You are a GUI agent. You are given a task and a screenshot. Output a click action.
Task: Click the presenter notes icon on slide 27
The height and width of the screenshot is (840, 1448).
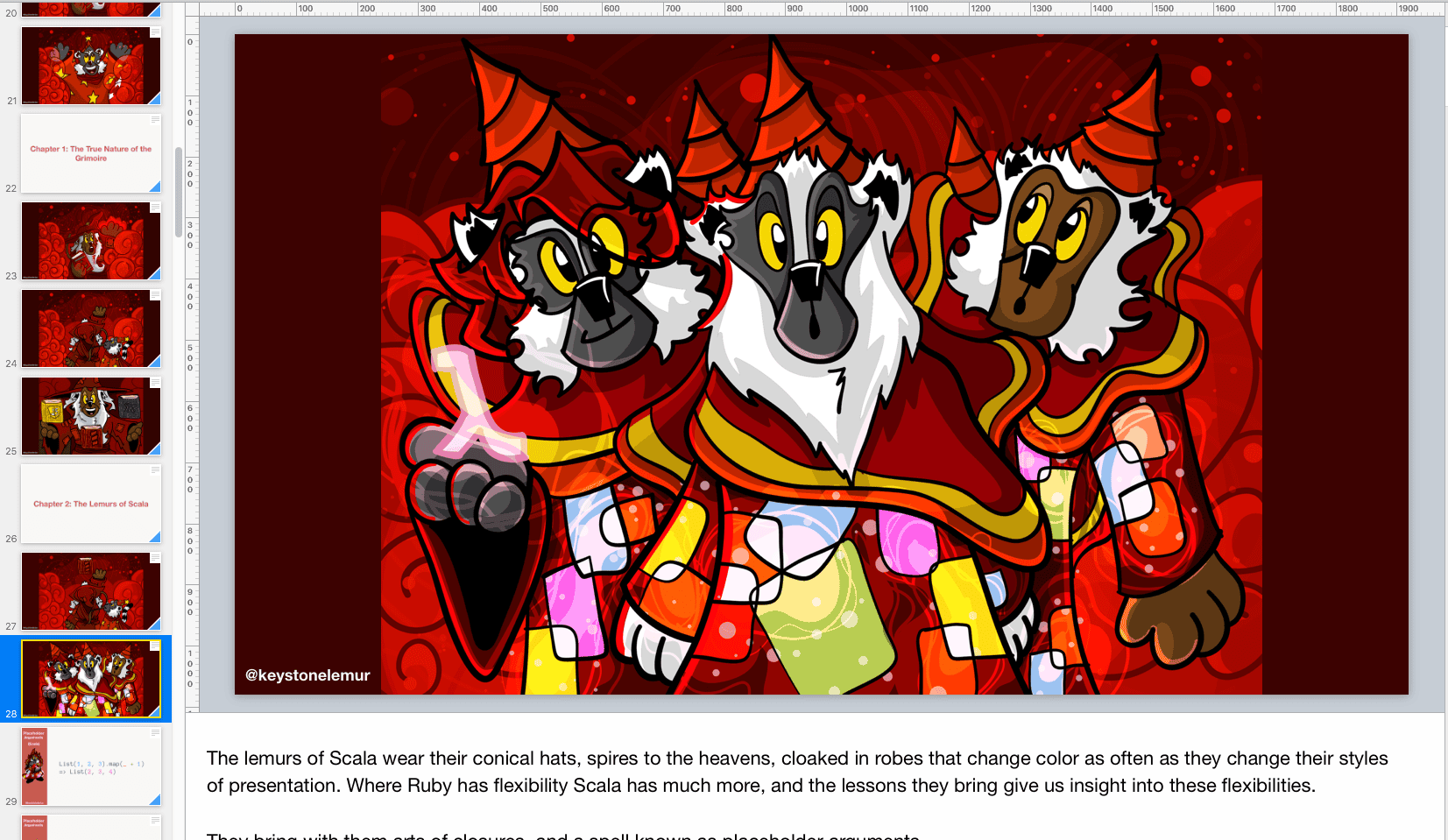155,558
